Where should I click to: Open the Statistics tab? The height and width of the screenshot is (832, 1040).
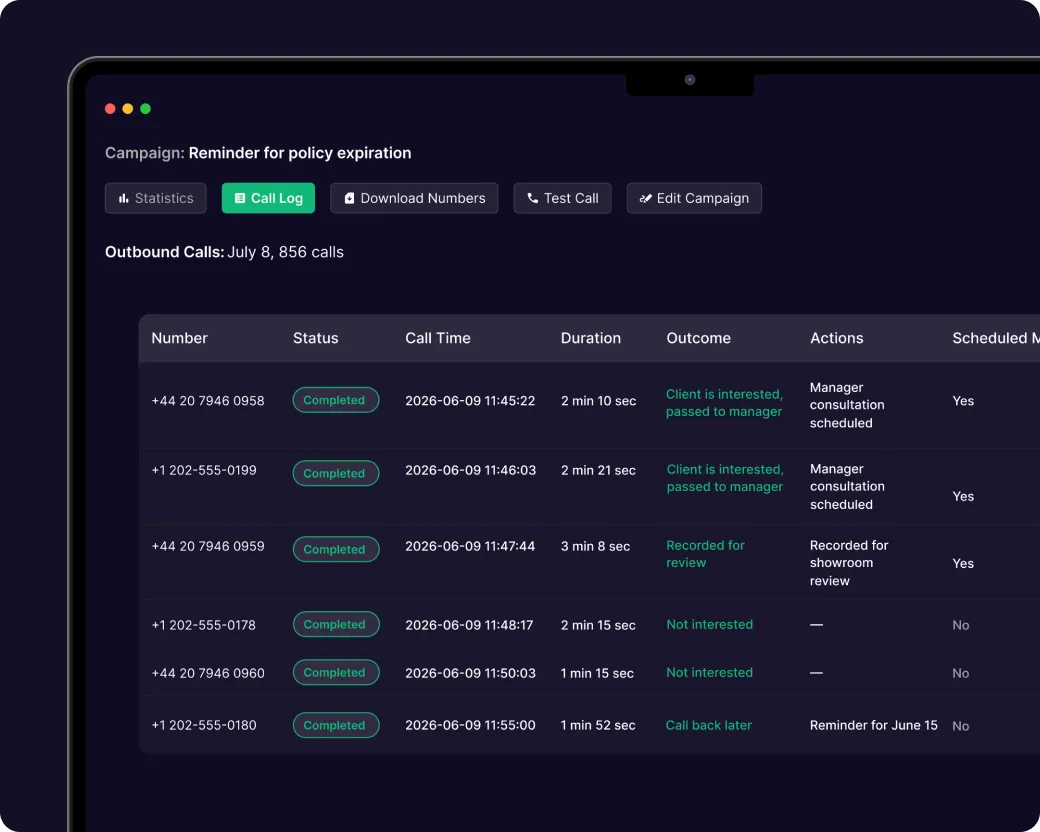point(156,198)
